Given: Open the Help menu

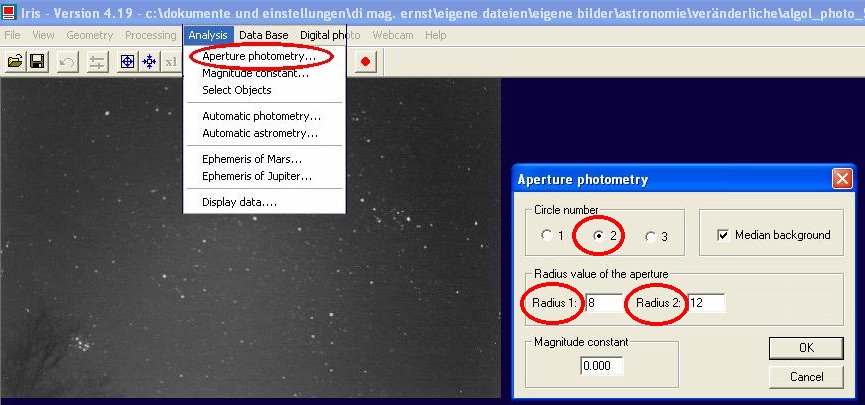Looking at the screenshot, I should coord(435,35).
